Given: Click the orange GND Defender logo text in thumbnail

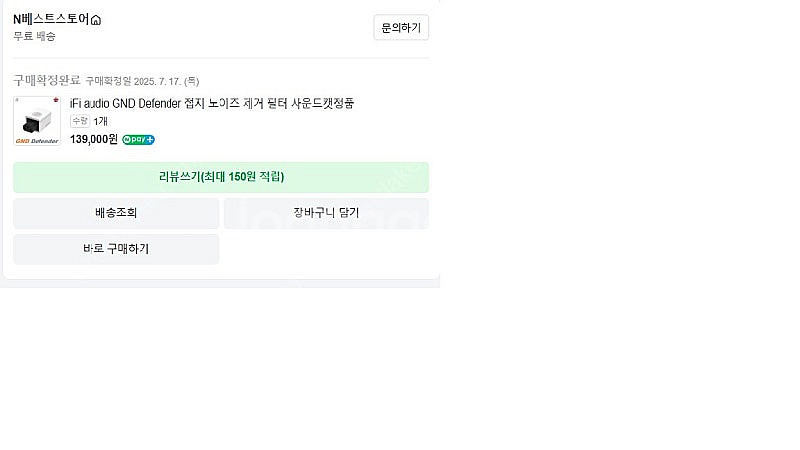Looking at the screenshot, I should 37,141.
